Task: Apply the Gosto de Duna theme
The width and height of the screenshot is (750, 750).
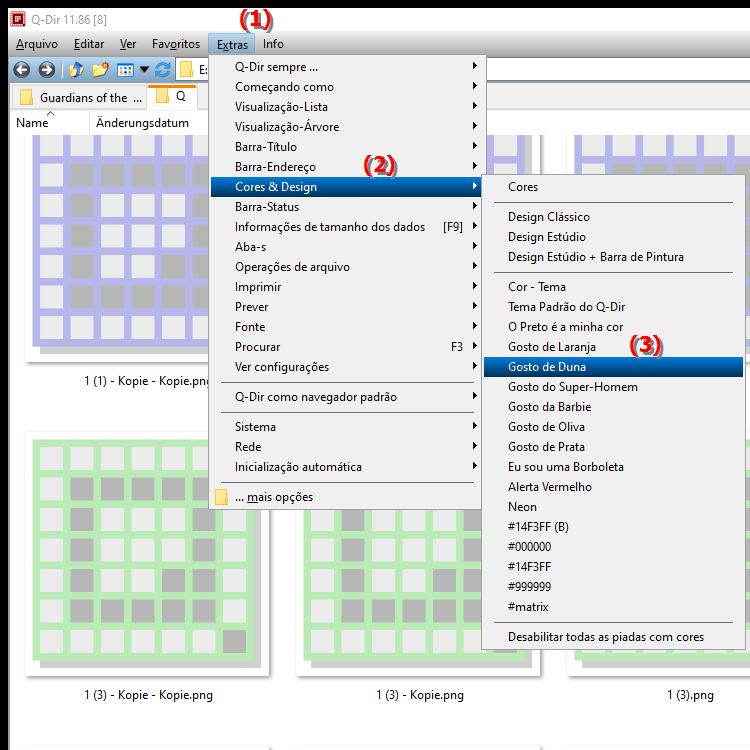Action: coord(613,367)
